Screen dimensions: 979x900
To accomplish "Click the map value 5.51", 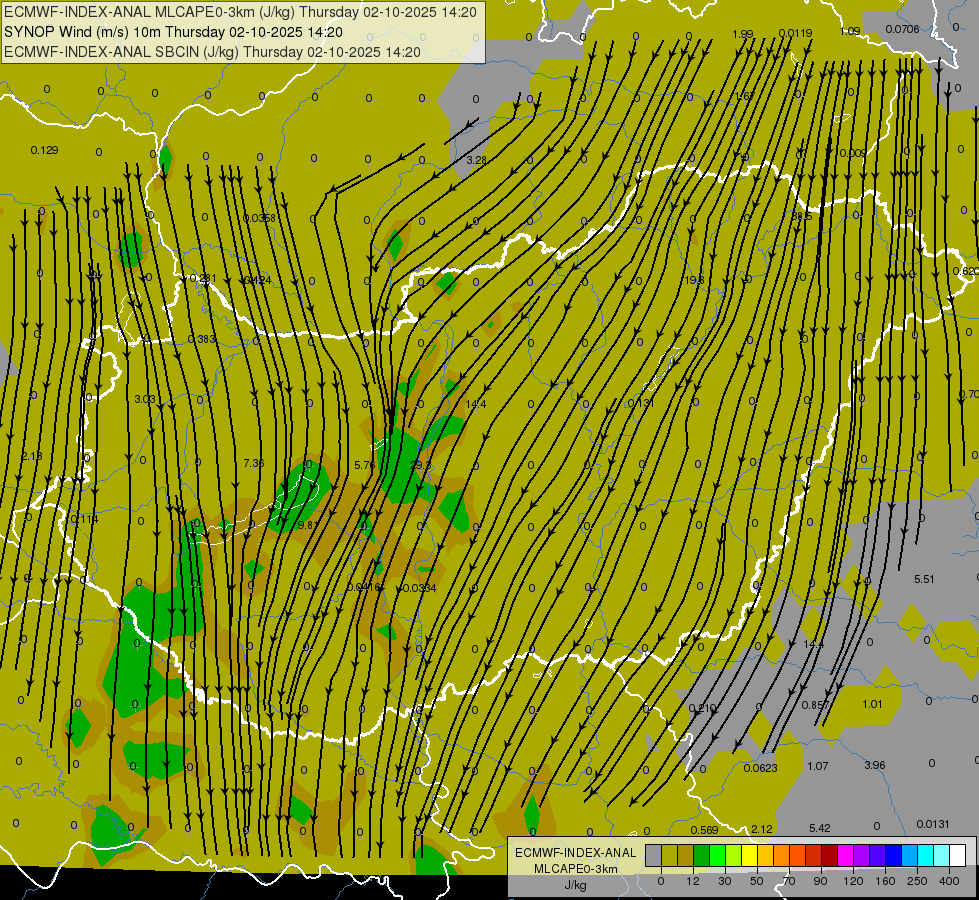I will [924, 580].
